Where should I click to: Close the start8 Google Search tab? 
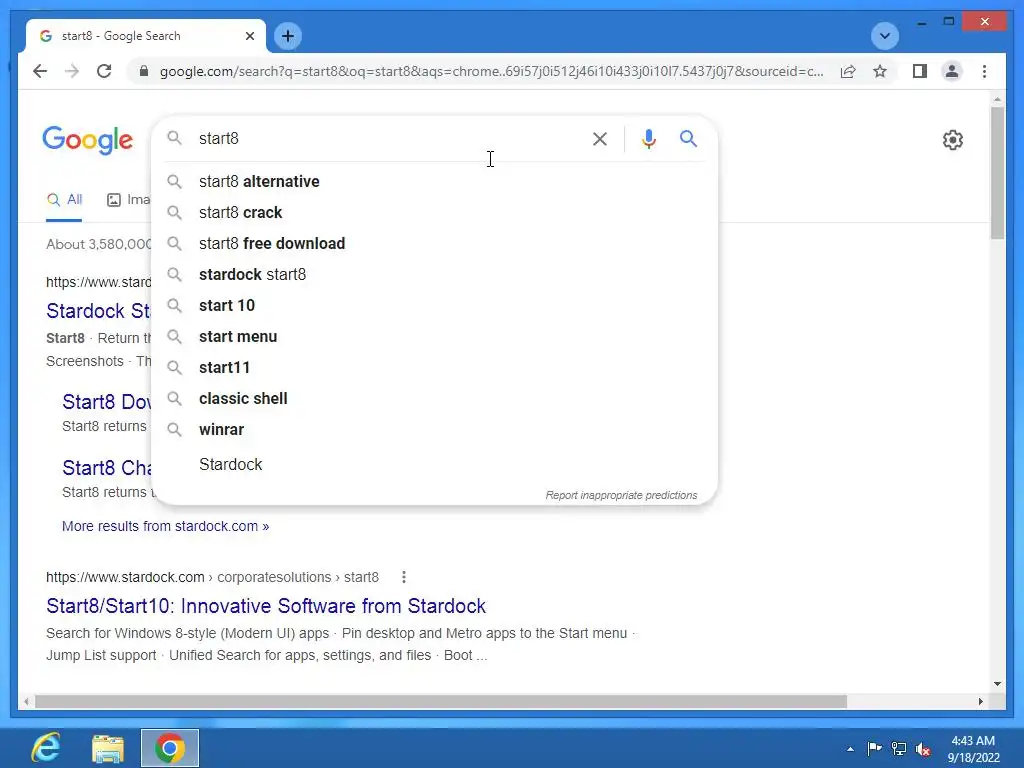click(249, 36)
